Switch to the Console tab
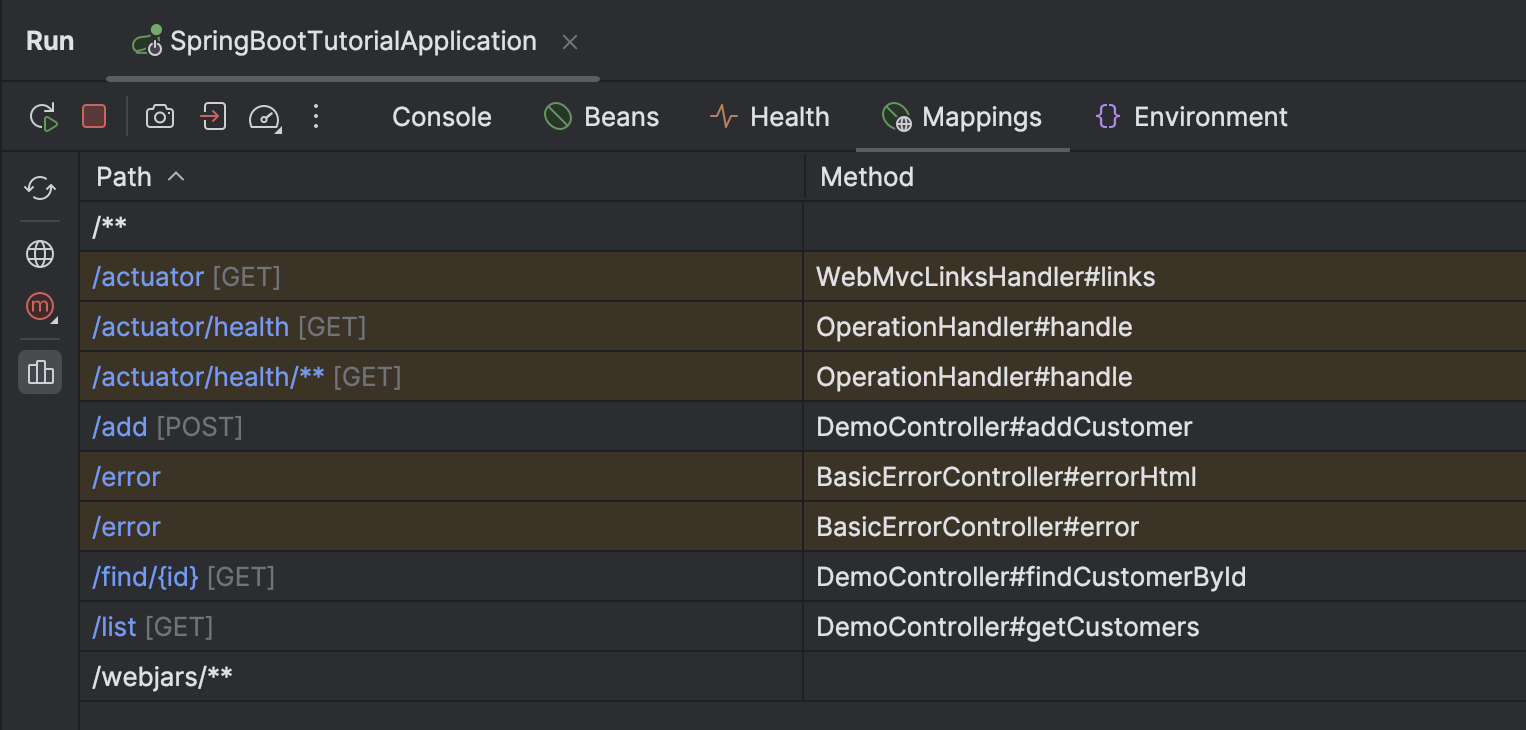 [x=441, y=116]
